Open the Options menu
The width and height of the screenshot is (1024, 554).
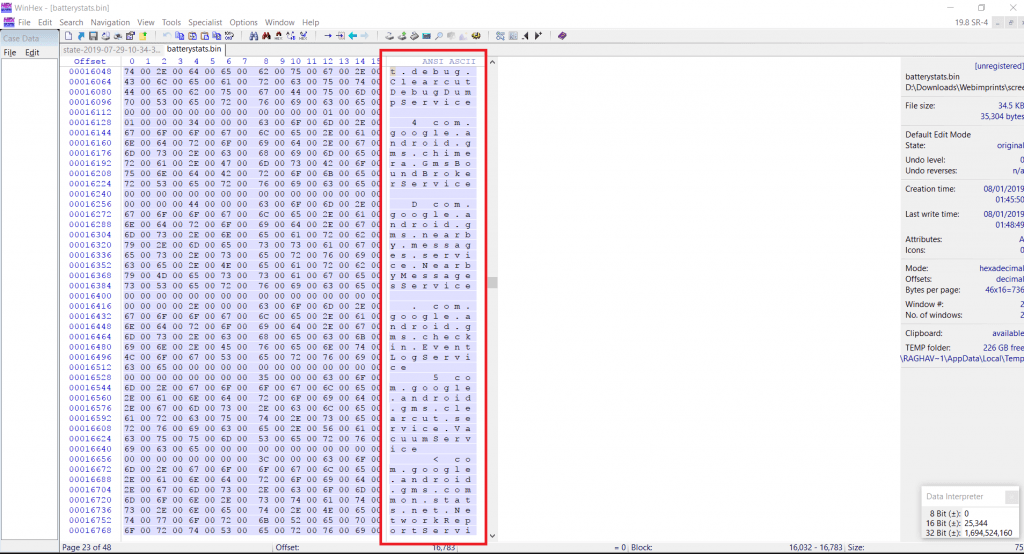pyautogui.click(x=243, y=22)
